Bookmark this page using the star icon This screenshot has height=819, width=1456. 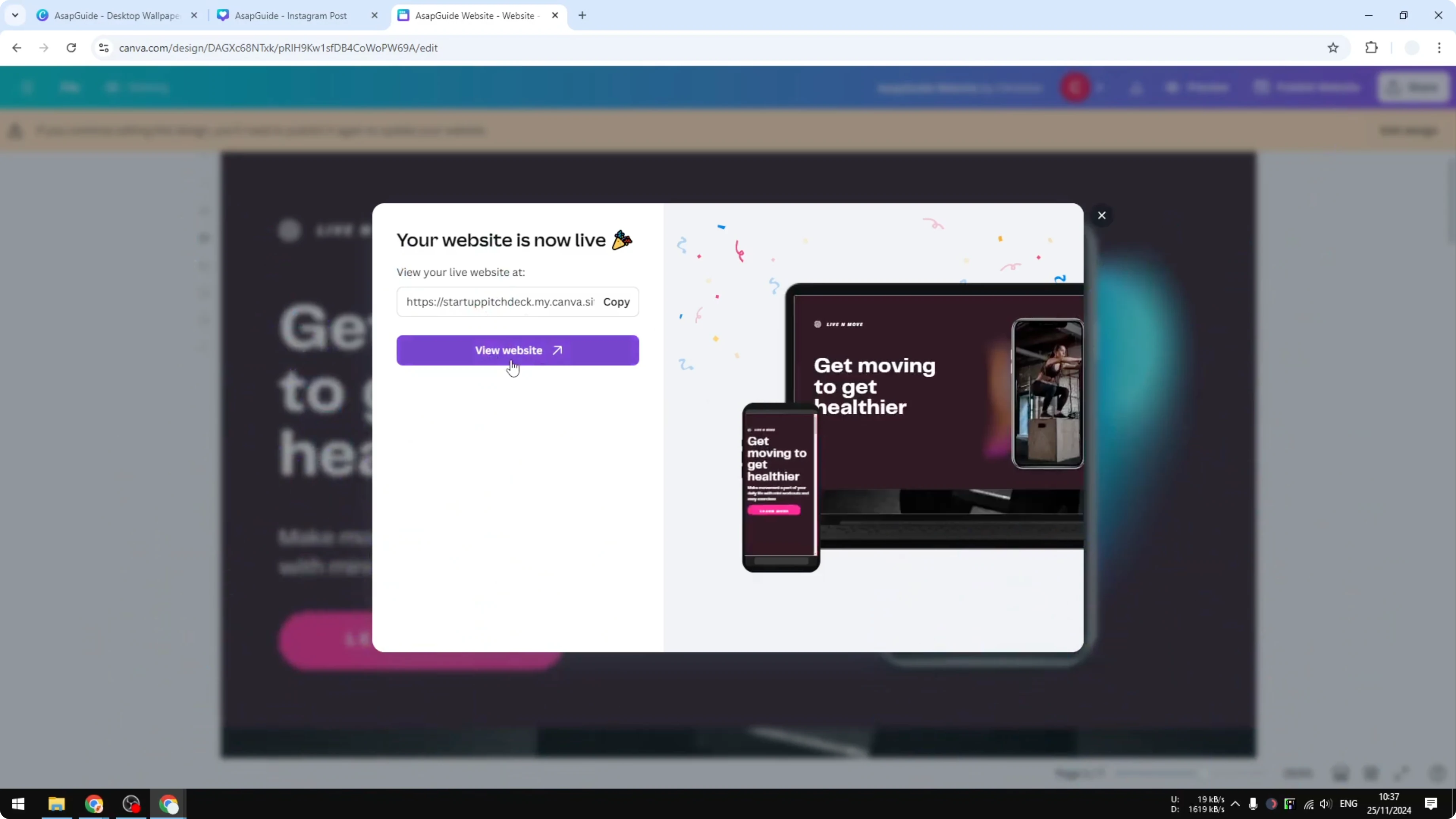coord(1333,48)
